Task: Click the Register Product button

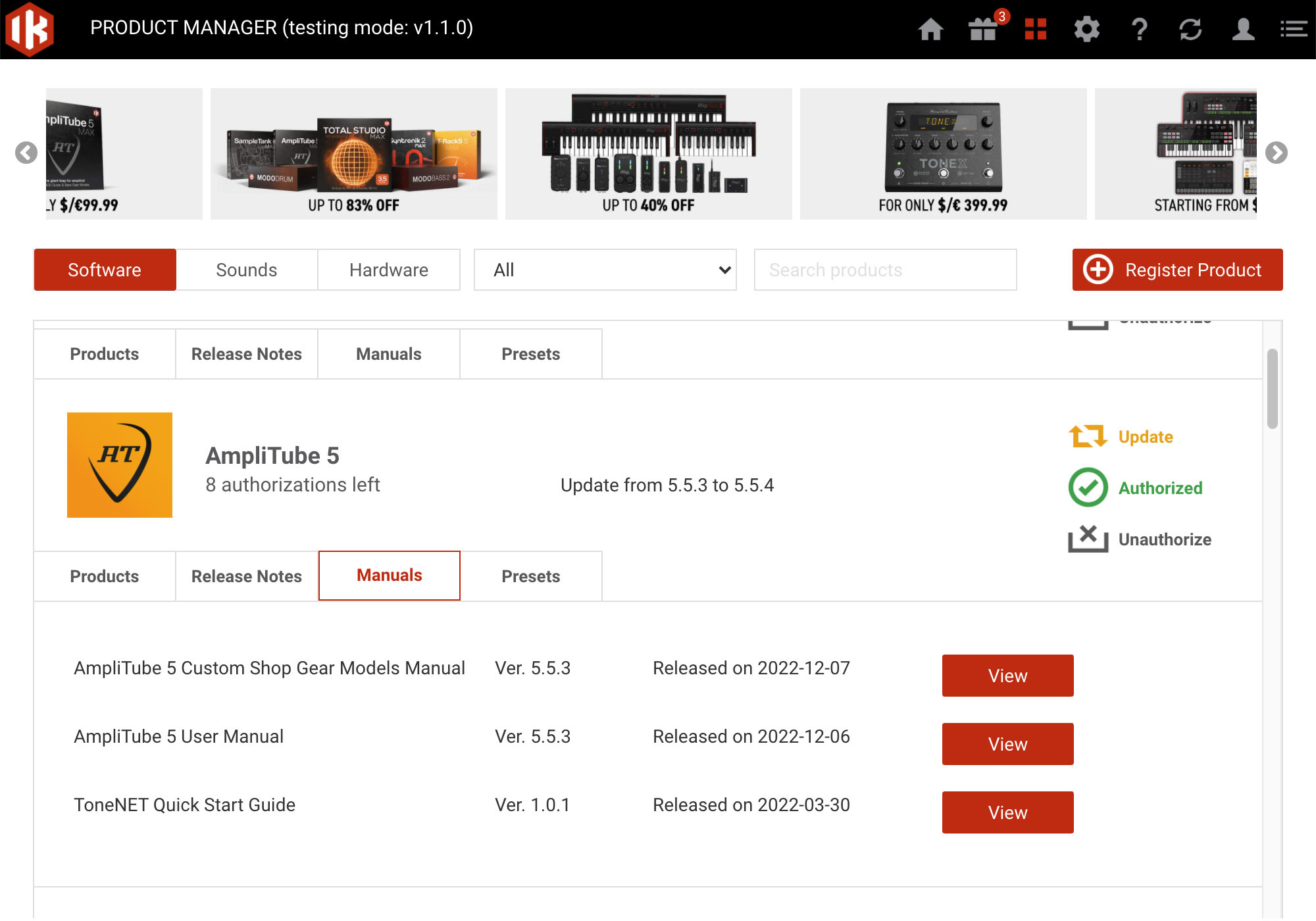Action: click(x=1177, y=270)
